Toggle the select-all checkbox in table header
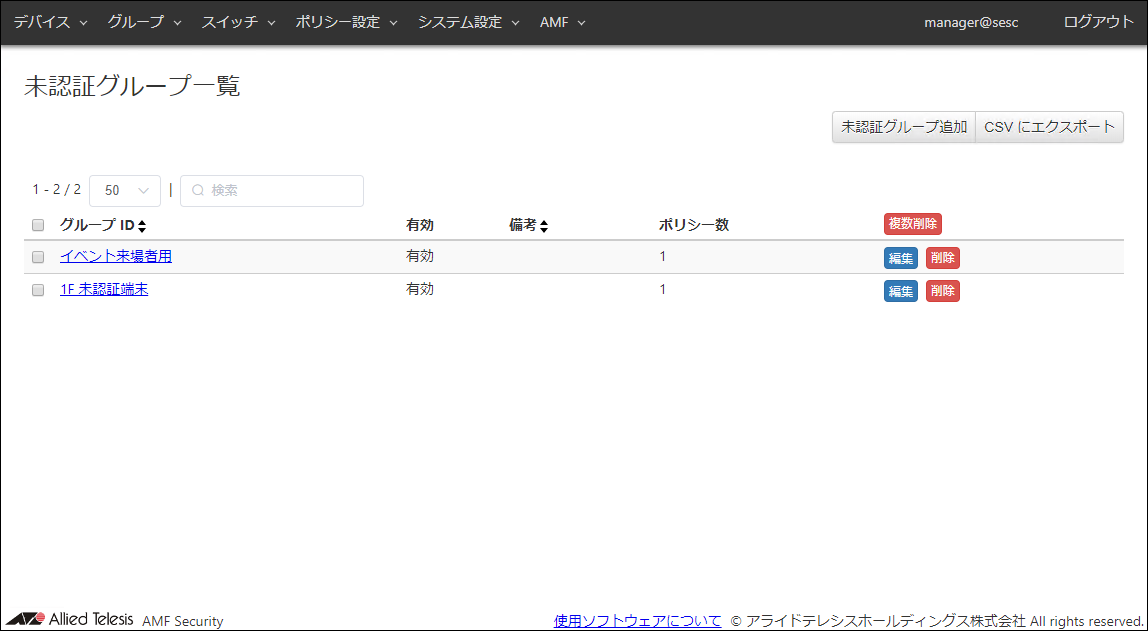The height and width of the screenshot is (631, 1148). [38, 225]
